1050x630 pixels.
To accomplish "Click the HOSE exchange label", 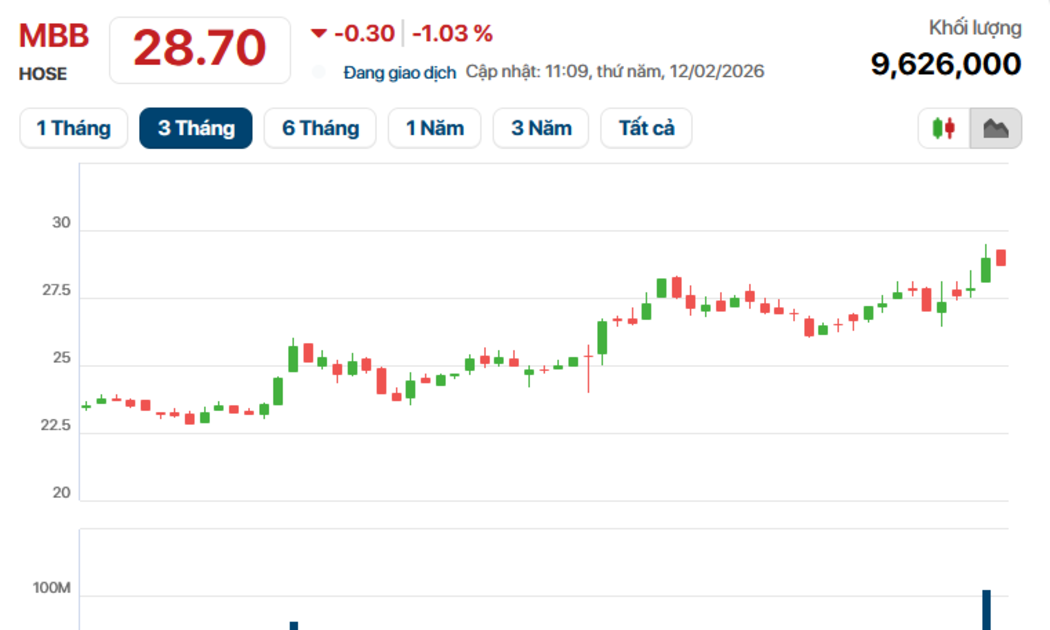I will 43,74.
